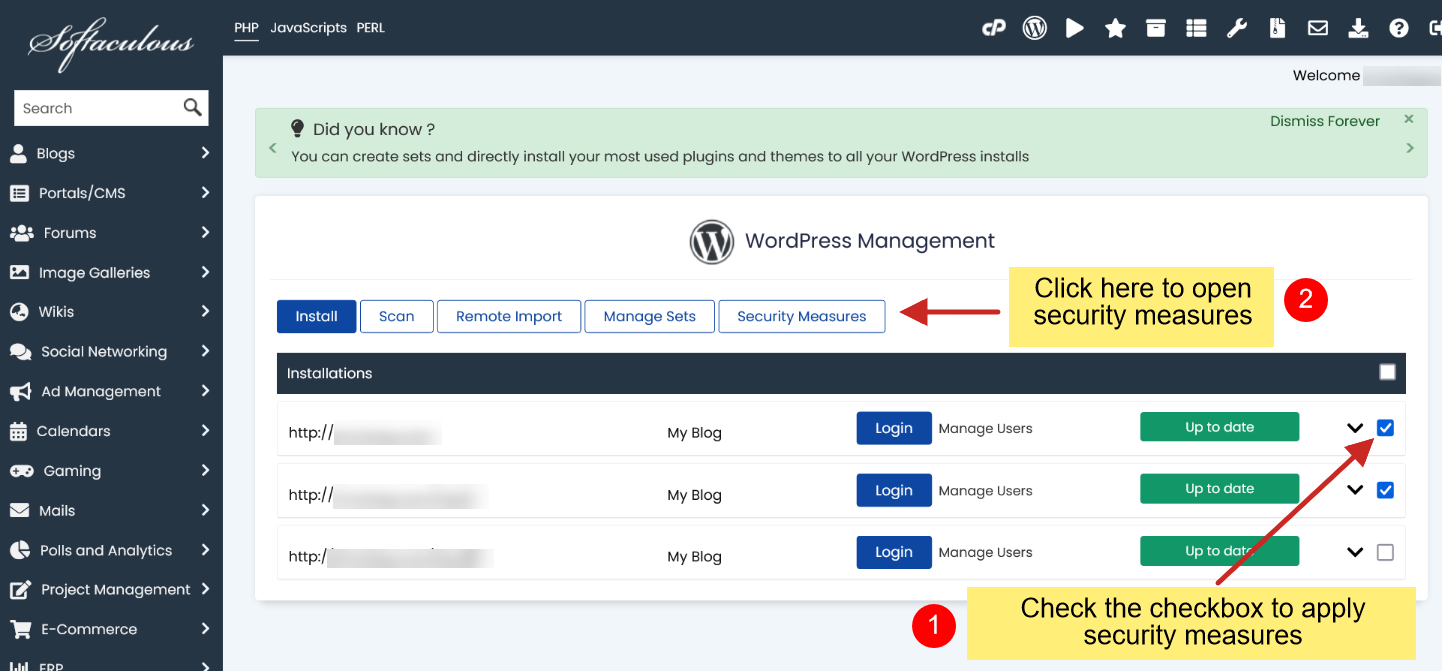This screenshot has height=671, width=1442.
Task: Click the envelope email icon in top bar
Action: point(1318,28)
